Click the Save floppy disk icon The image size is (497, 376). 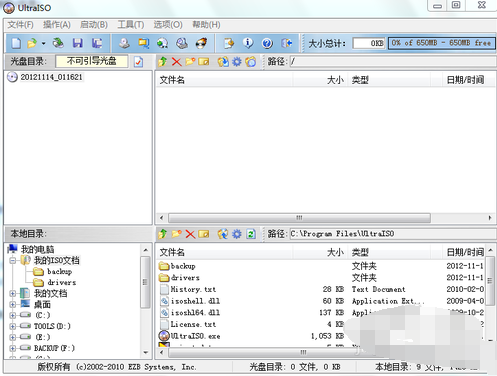(77, 43)
